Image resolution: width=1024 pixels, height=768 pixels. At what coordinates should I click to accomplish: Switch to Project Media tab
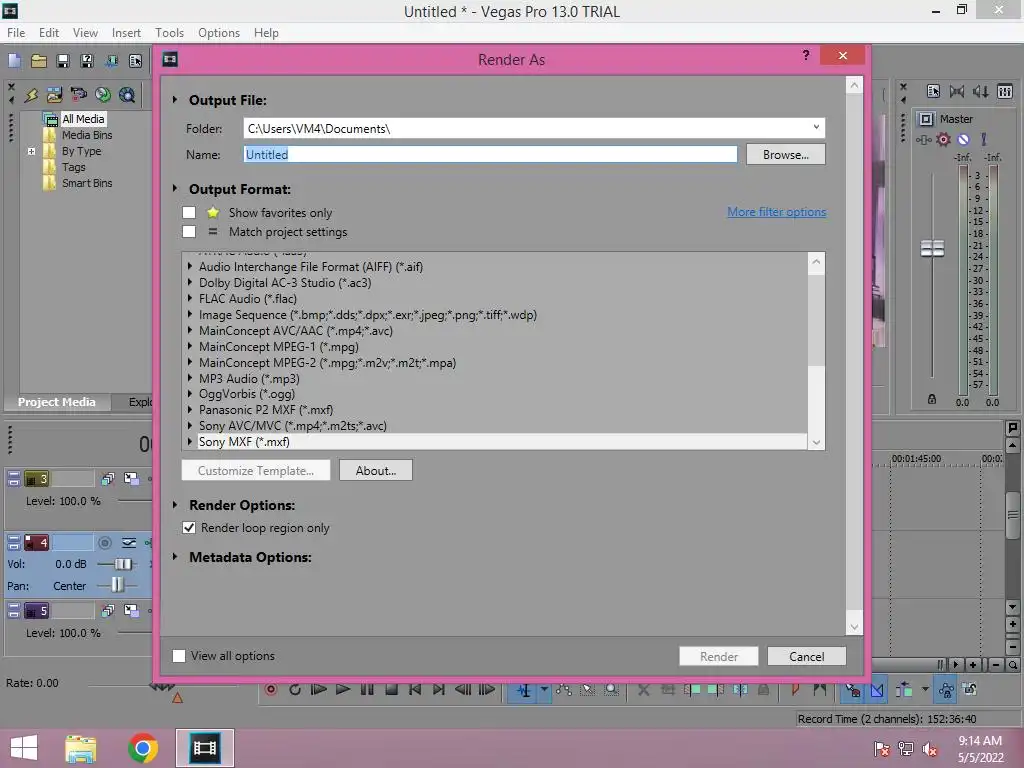[x=57, y=402]
